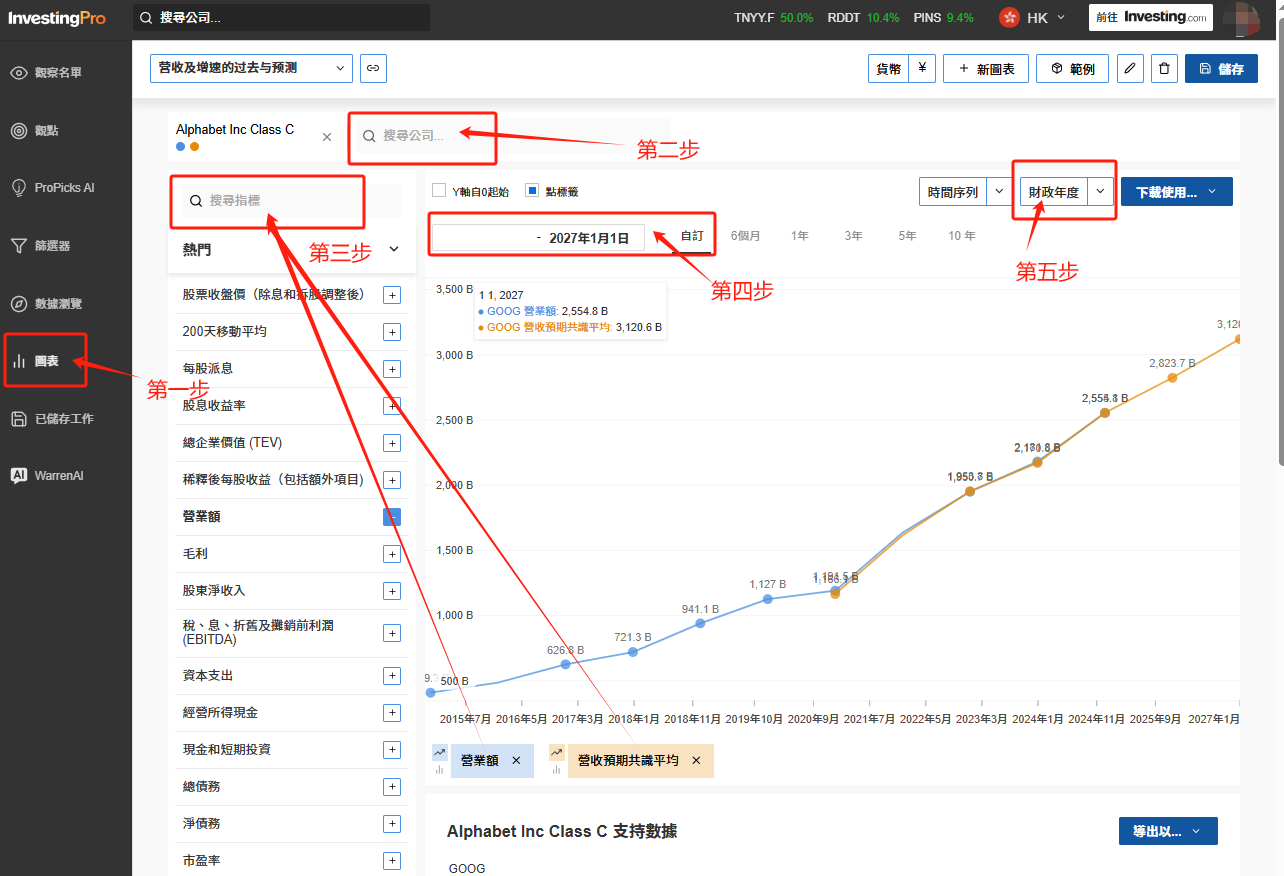Screen dimensions: 1284x876
Task: Add 毛利 metric using plus icon
Action: 392,554
